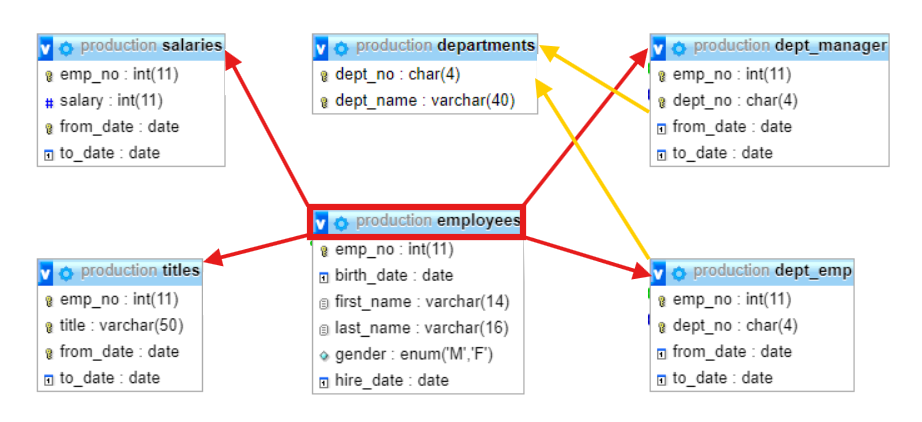Click the date icon beside from_date in dept_emp

tap(662, 353)
